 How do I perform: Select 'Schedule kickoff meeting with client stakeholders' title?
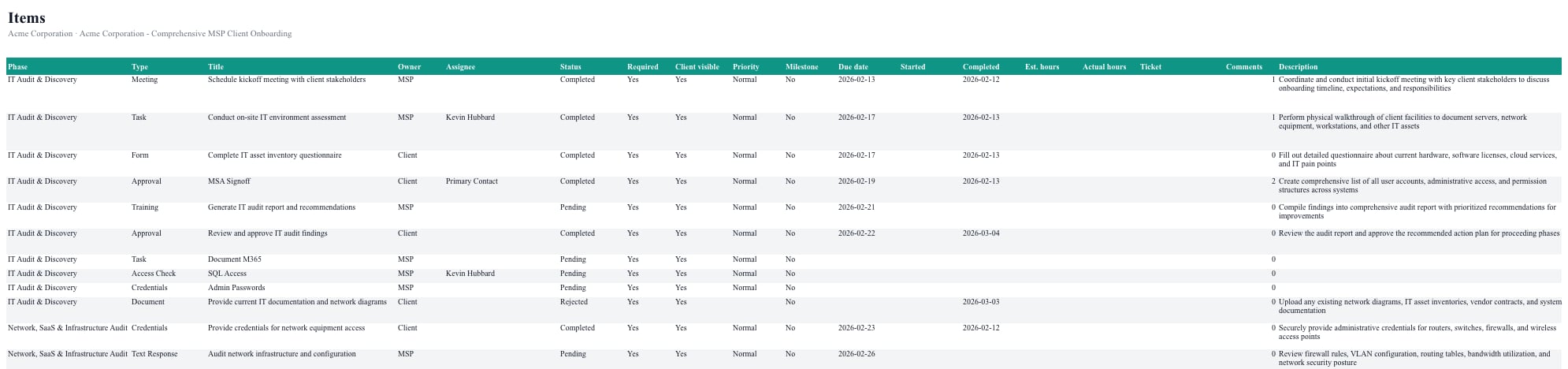tap(287, 80)
